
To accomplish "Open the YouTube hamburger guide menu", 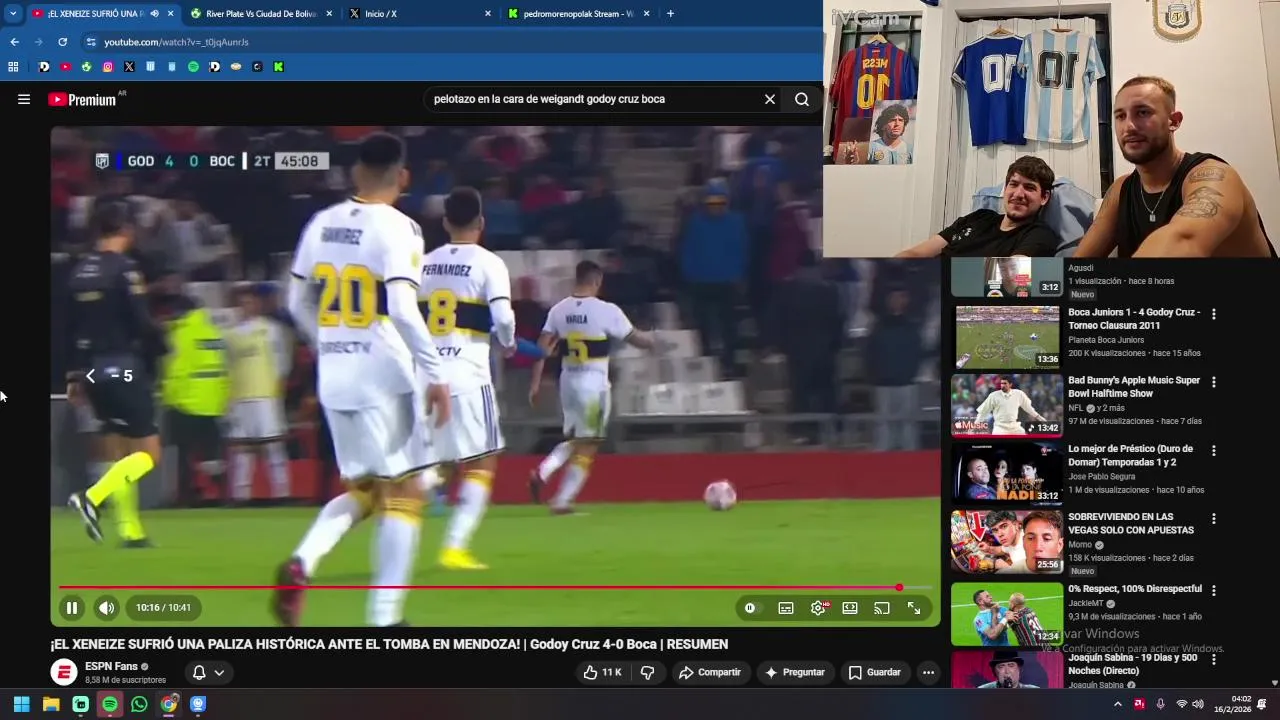I will click(x=24, y=99).
